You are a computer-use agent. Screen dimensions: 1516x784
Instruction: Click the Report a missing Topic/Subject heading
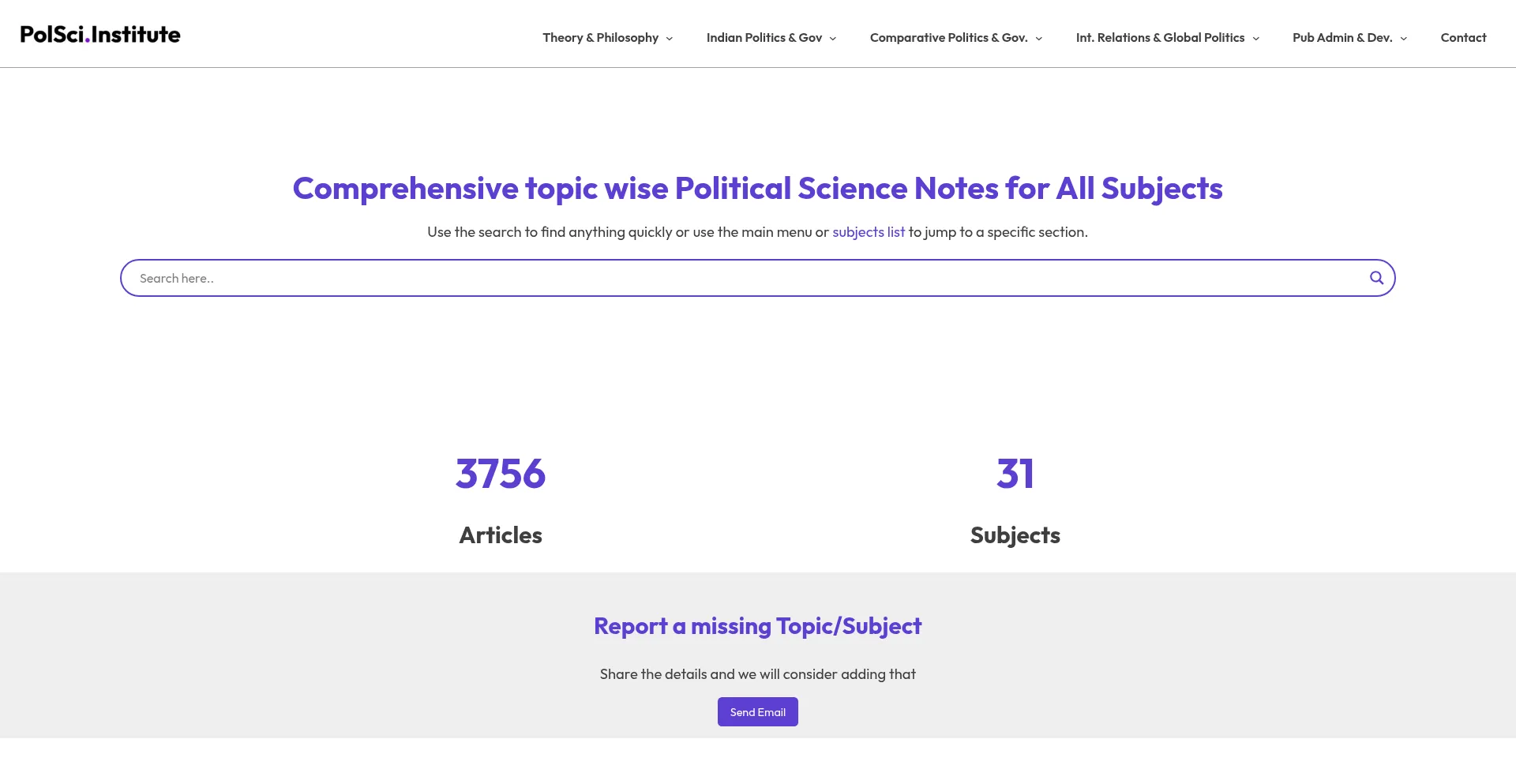tap(758, 626)
